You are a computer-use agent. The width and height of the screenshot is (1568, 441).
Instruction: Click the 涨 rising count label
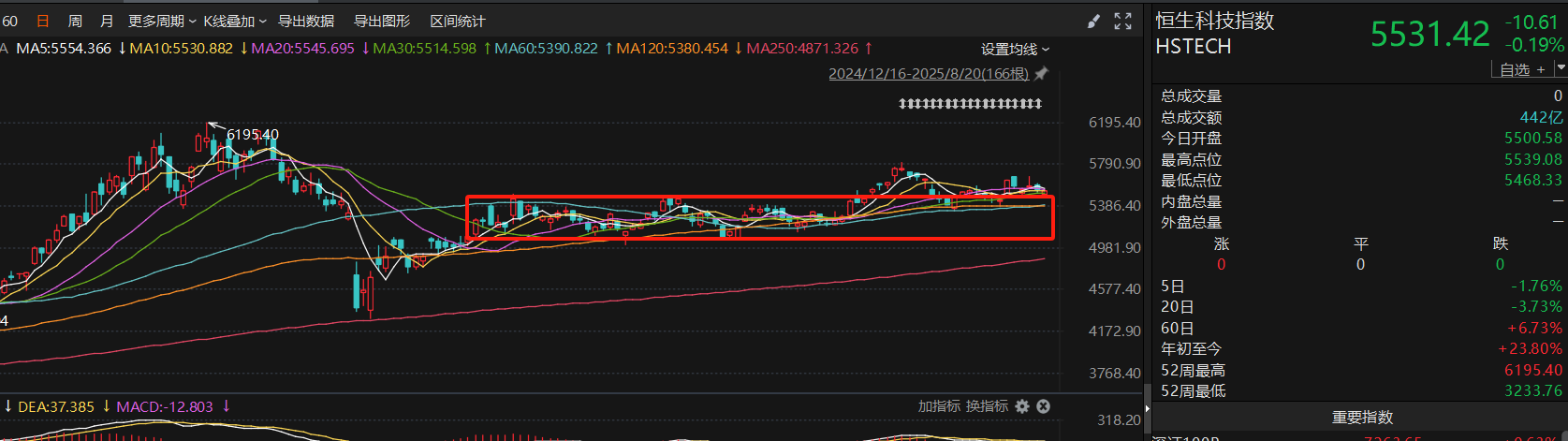click(x=1221, y=243)
